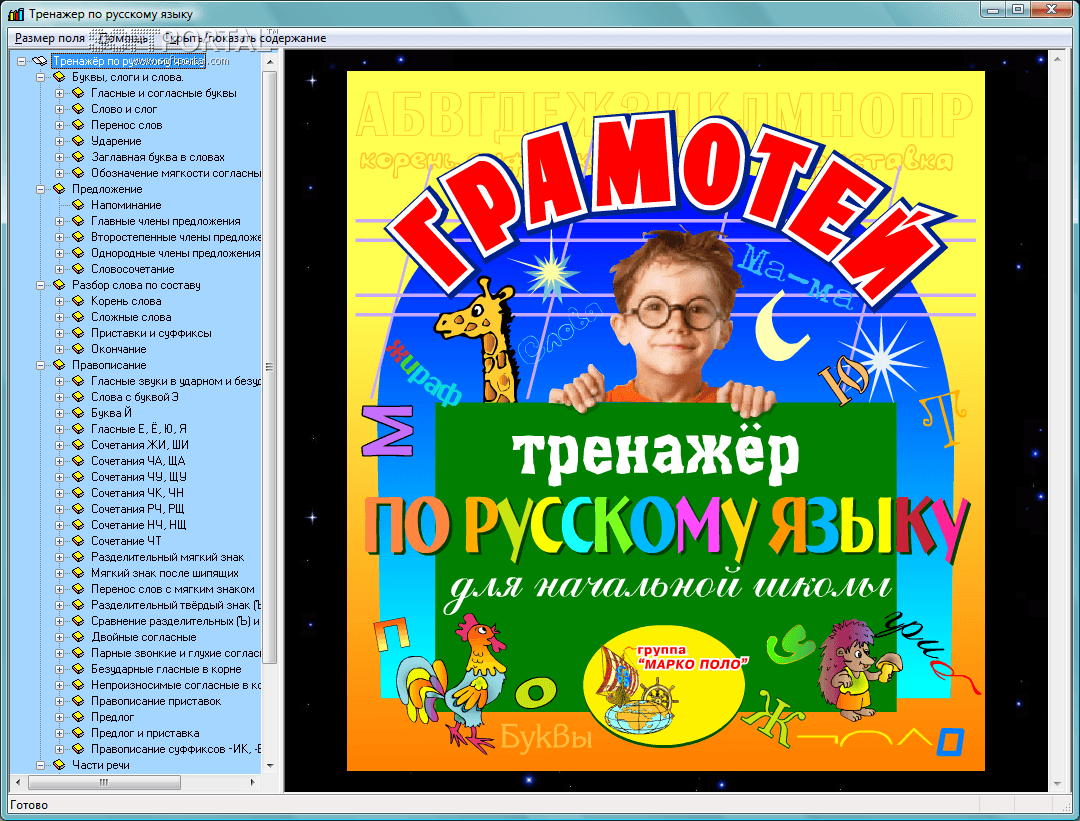Select Безударные гласные в корне topic
1080x821 pixels.
coord(166,669)
